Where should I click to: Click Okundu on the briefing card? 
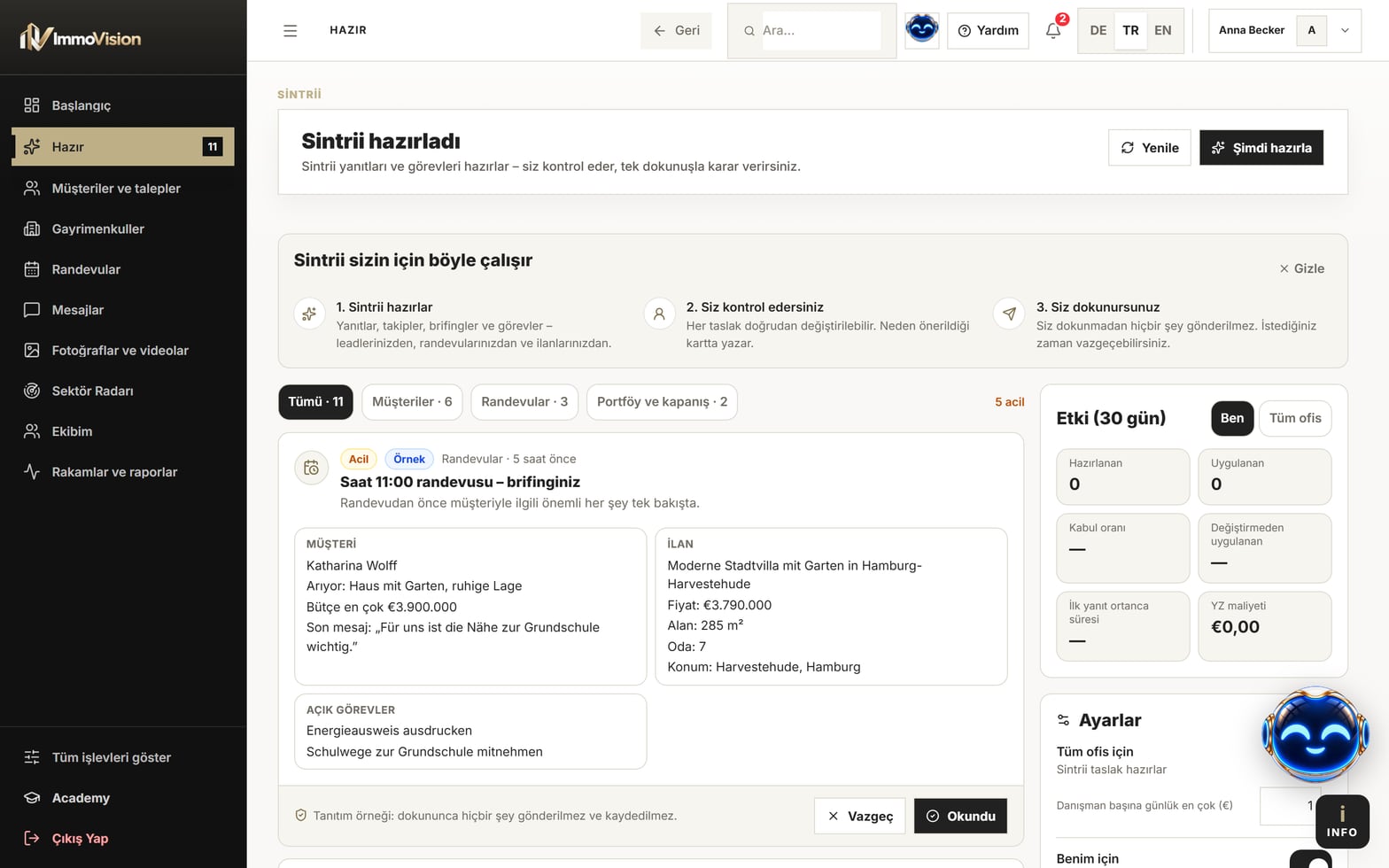960,816
